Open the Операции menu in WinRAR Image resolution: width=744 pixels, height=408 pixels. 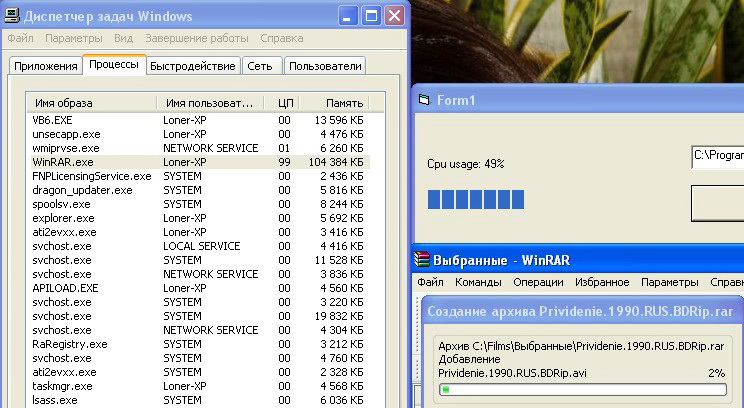[x=539, y=282]
